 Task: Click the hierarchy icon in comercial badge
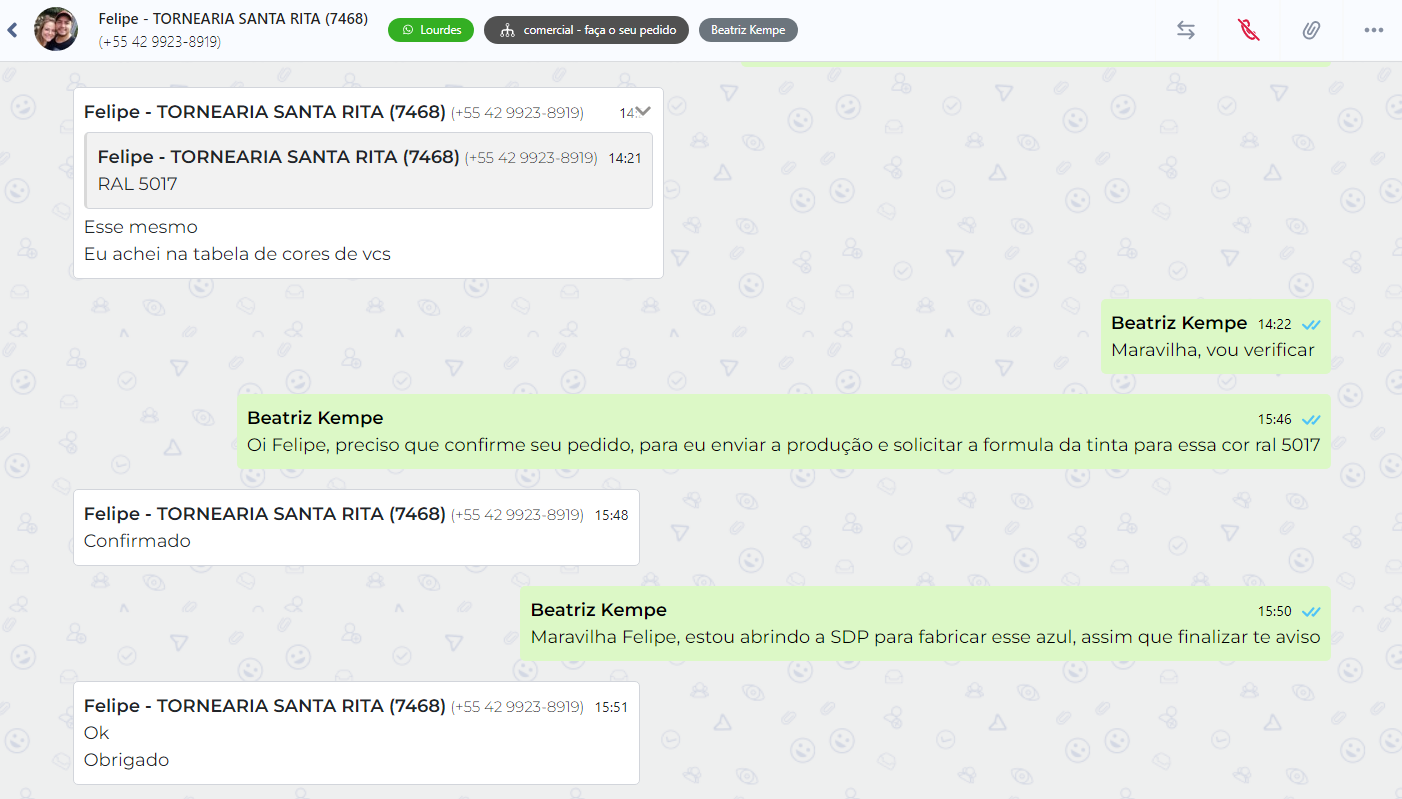tap(507, 30)
